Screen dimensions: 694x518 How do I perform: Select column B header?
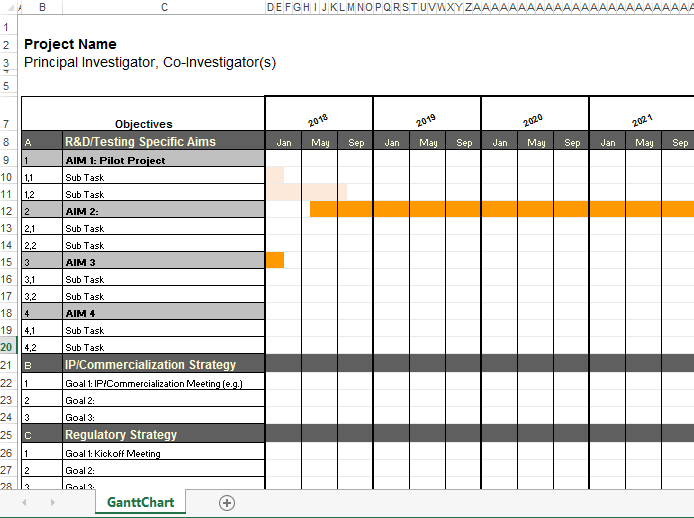point(42,7)
